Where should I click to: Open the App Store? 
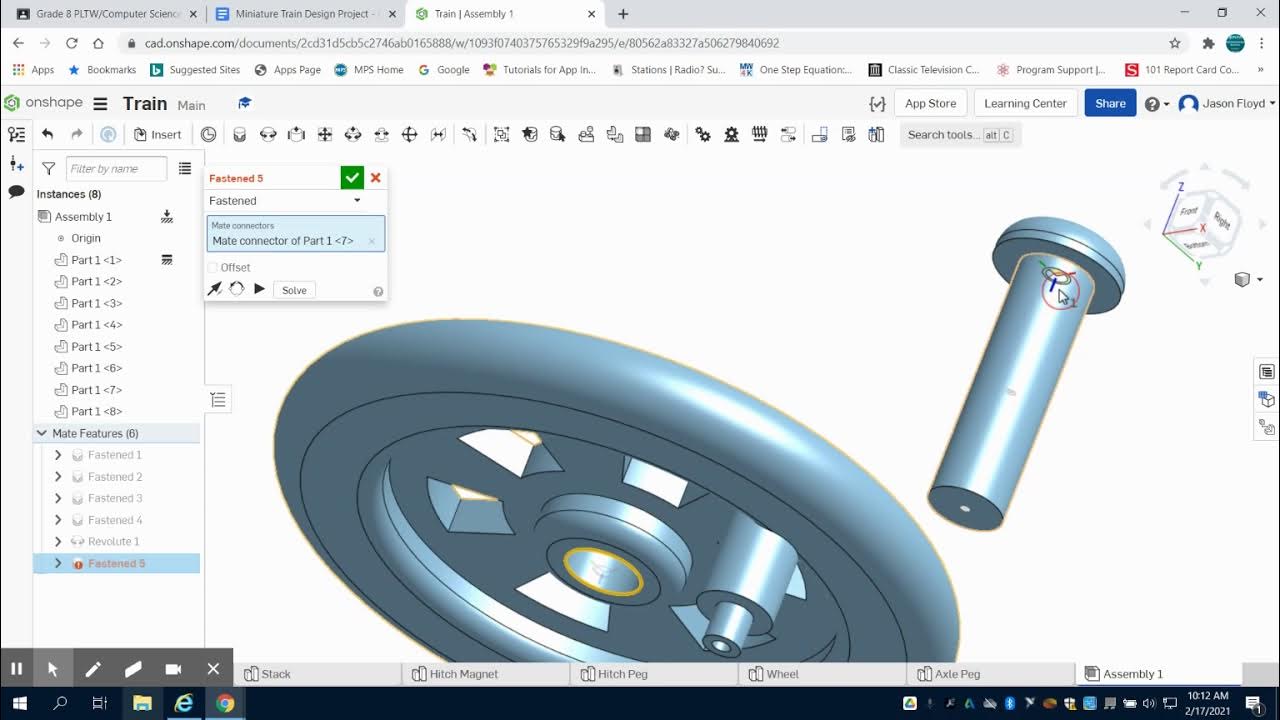coord(930,103)
